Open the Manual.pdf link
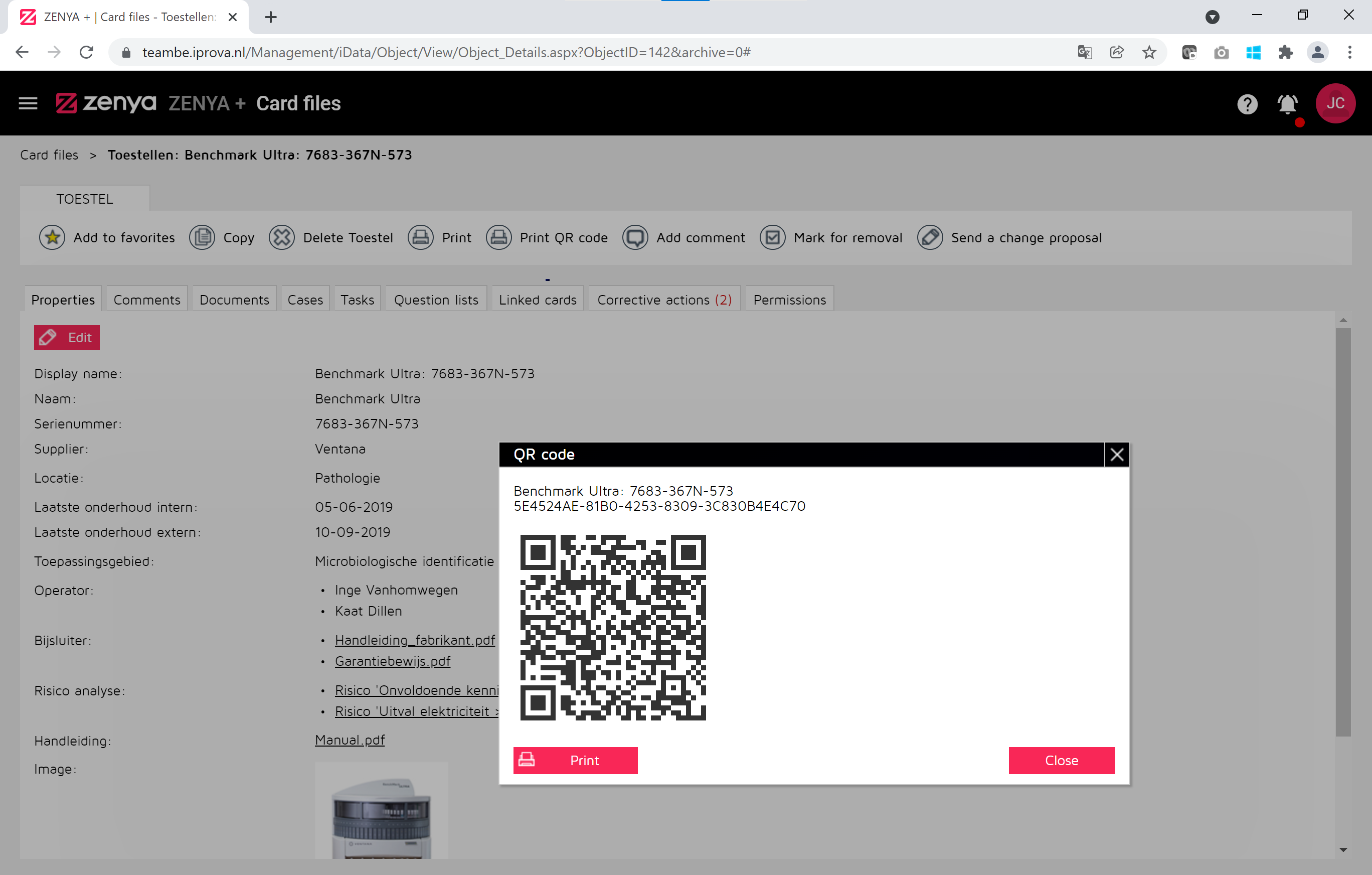The width and height of the screenshot is (1372, 875). point(350,740)
